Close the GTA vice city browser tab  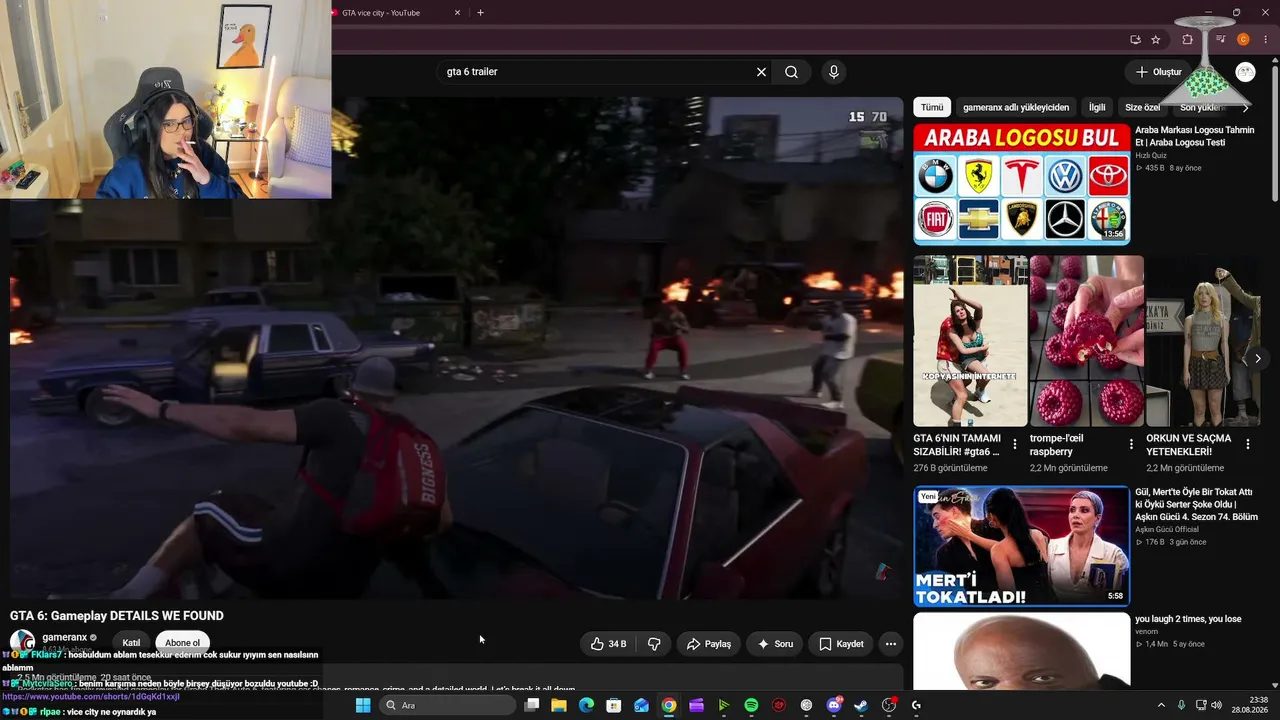(x=458, y=13)
